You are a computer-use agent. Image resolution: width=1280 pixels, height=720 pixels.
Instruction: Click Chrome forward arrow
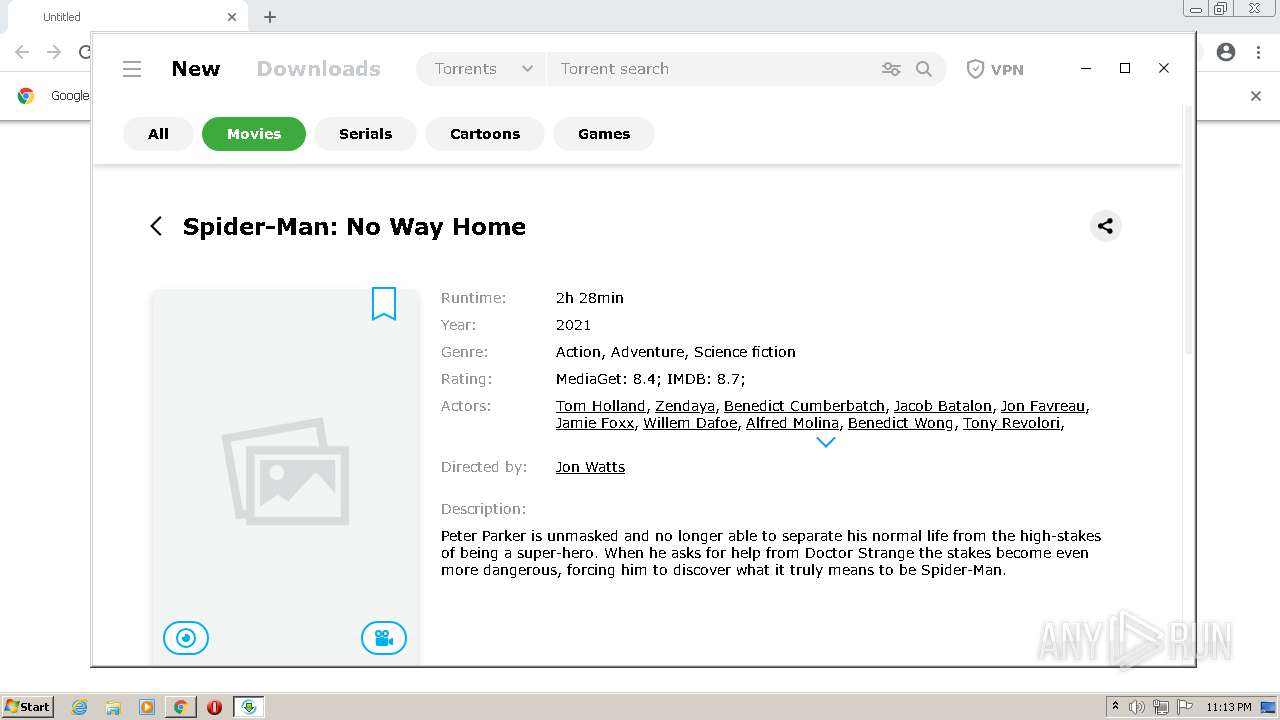(x=54, y=52)
